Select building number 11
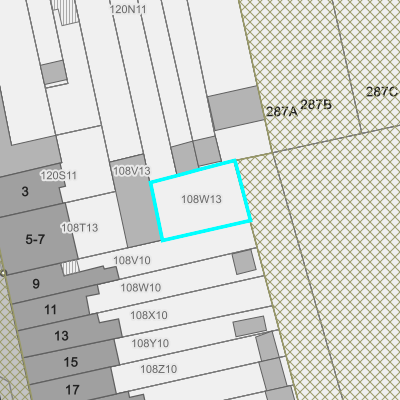 [x=50, y=310]
